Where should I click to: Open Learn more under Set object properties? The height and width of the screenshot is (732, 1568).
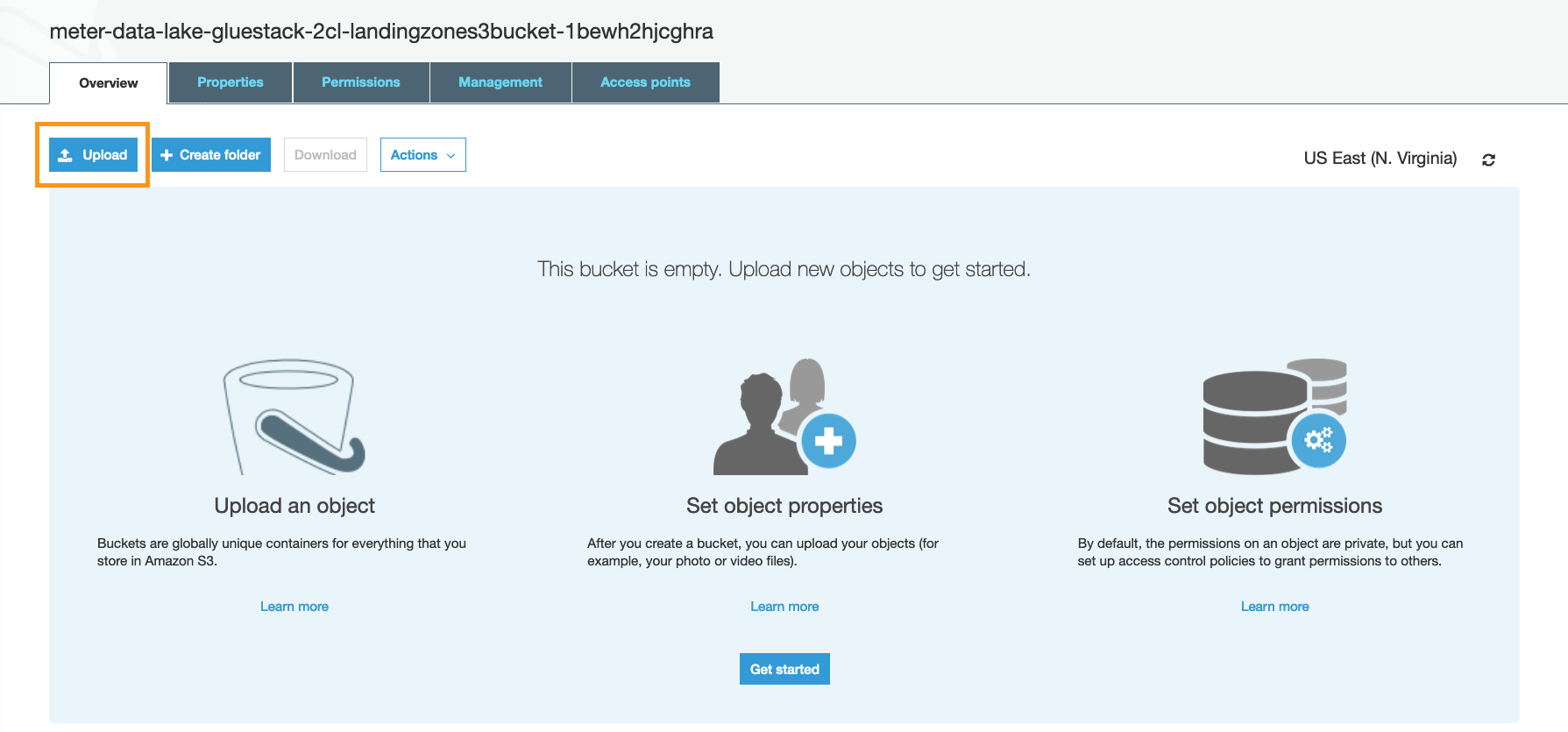(x=784, y=607)
